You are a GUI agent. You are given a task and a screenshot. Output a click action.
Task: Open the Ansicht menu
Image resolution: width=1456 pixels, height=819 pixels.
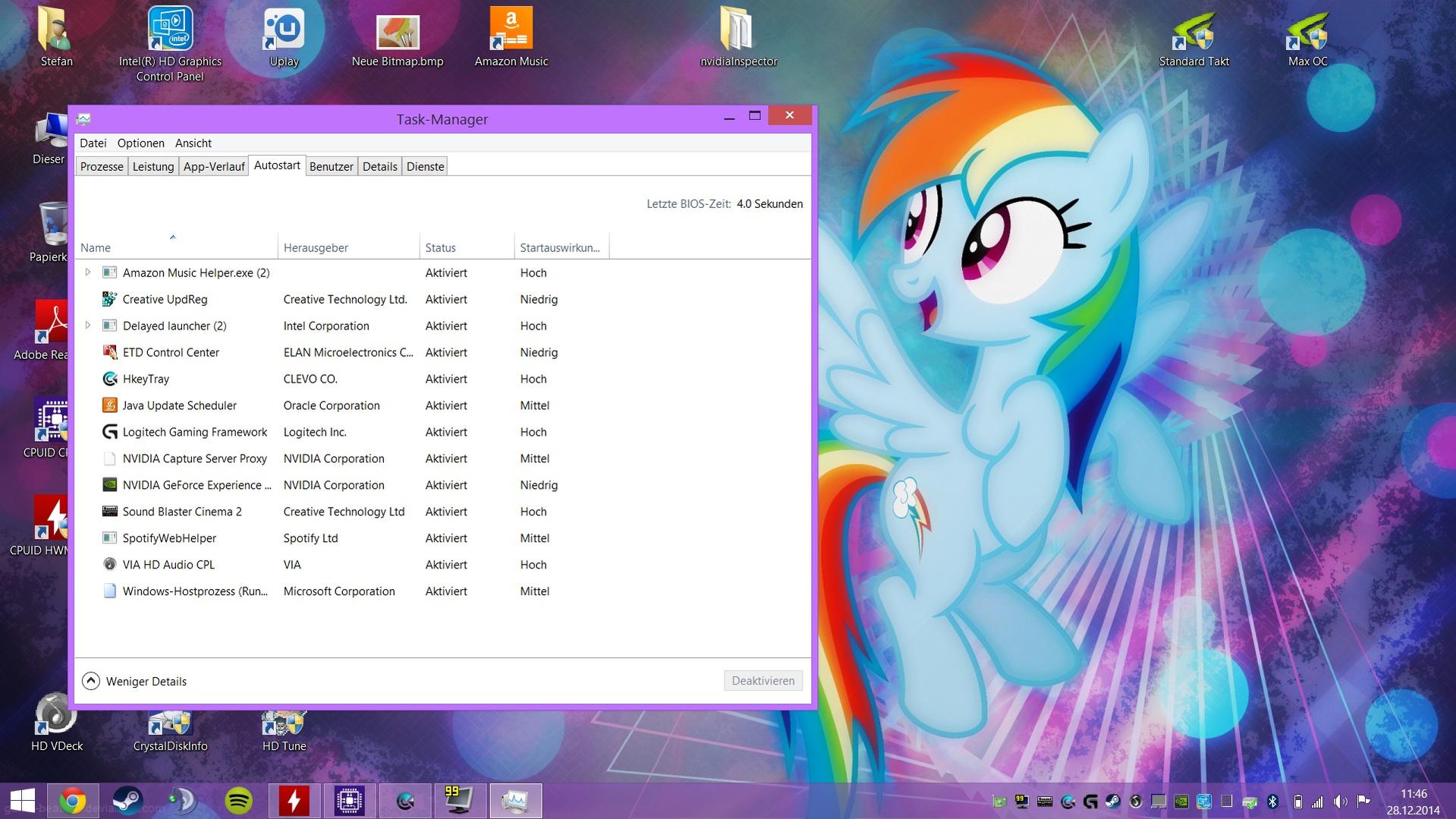(x=193, y=143)
